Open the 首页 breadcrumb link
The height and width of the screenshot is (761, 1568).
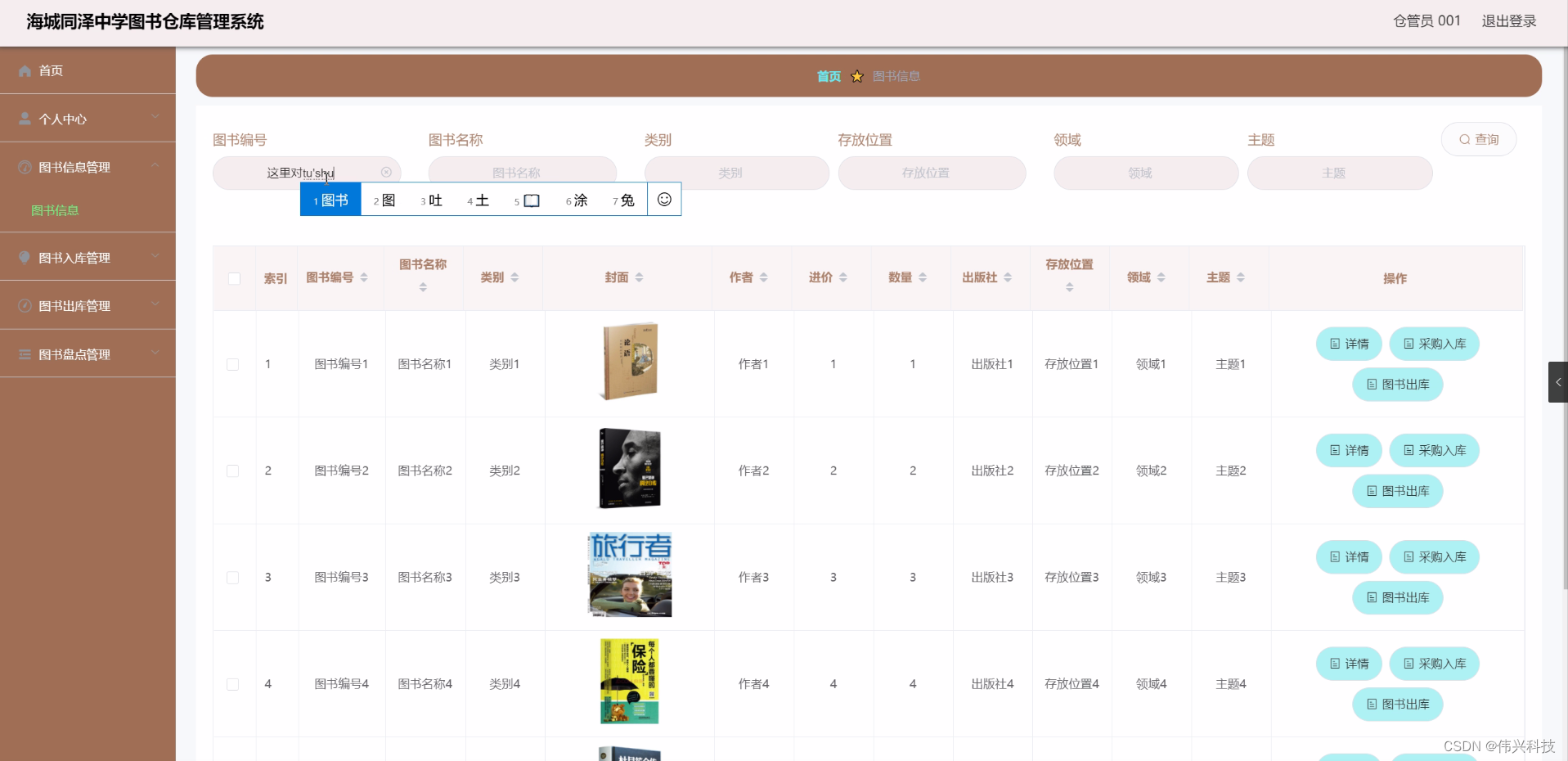827,76
